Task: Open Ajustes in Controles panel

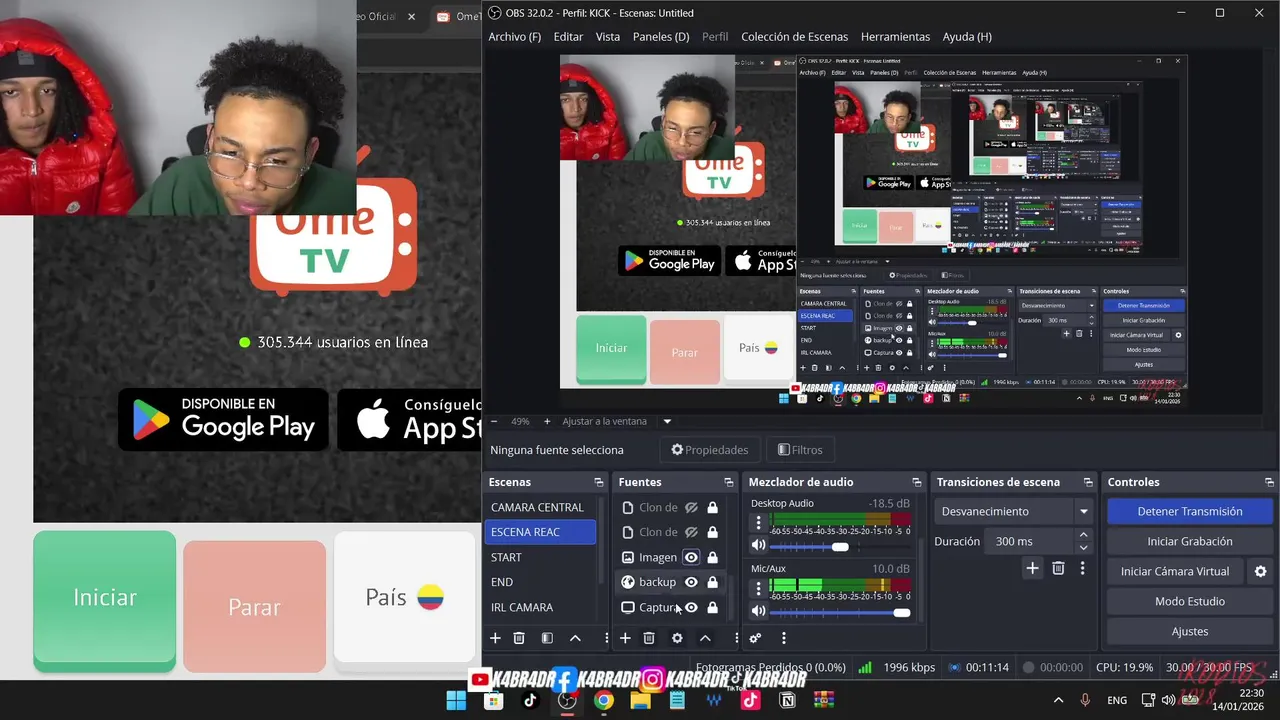Action: point(1189,631)
